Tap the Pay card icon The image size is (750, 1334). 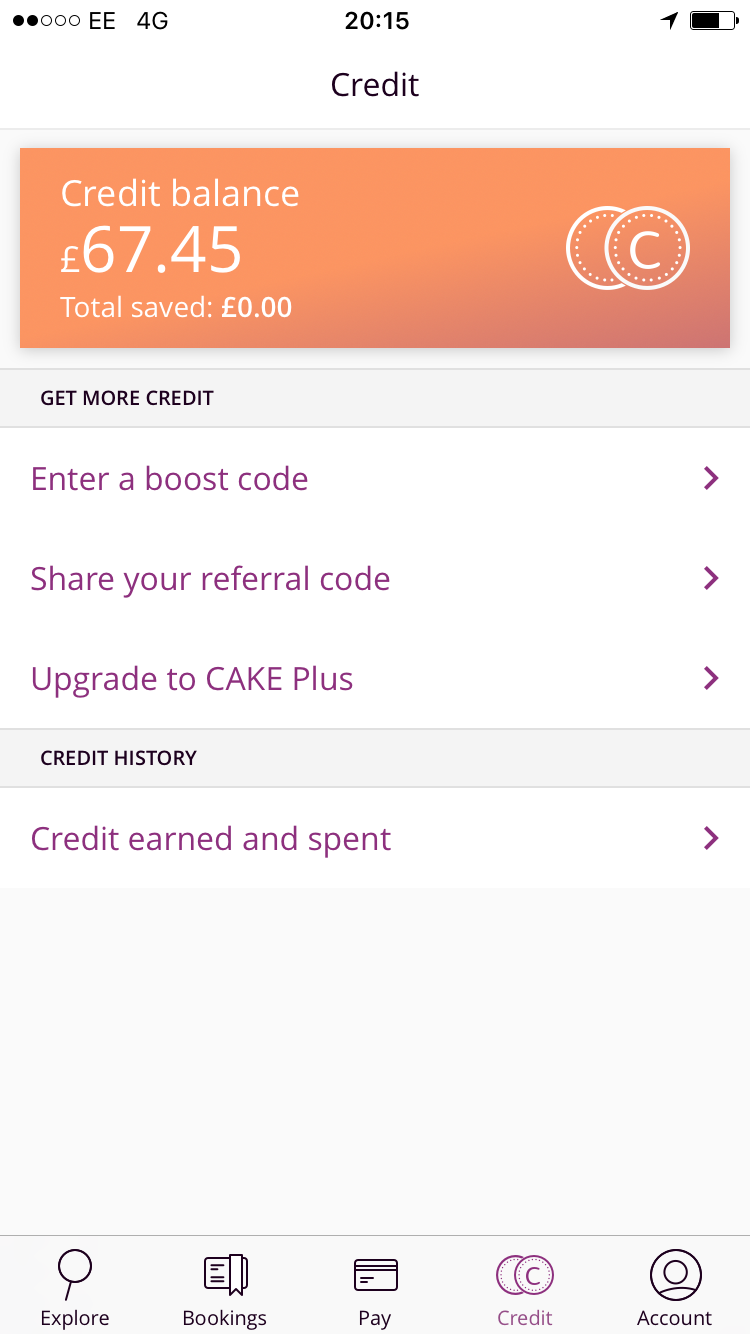coord(375,1274)
